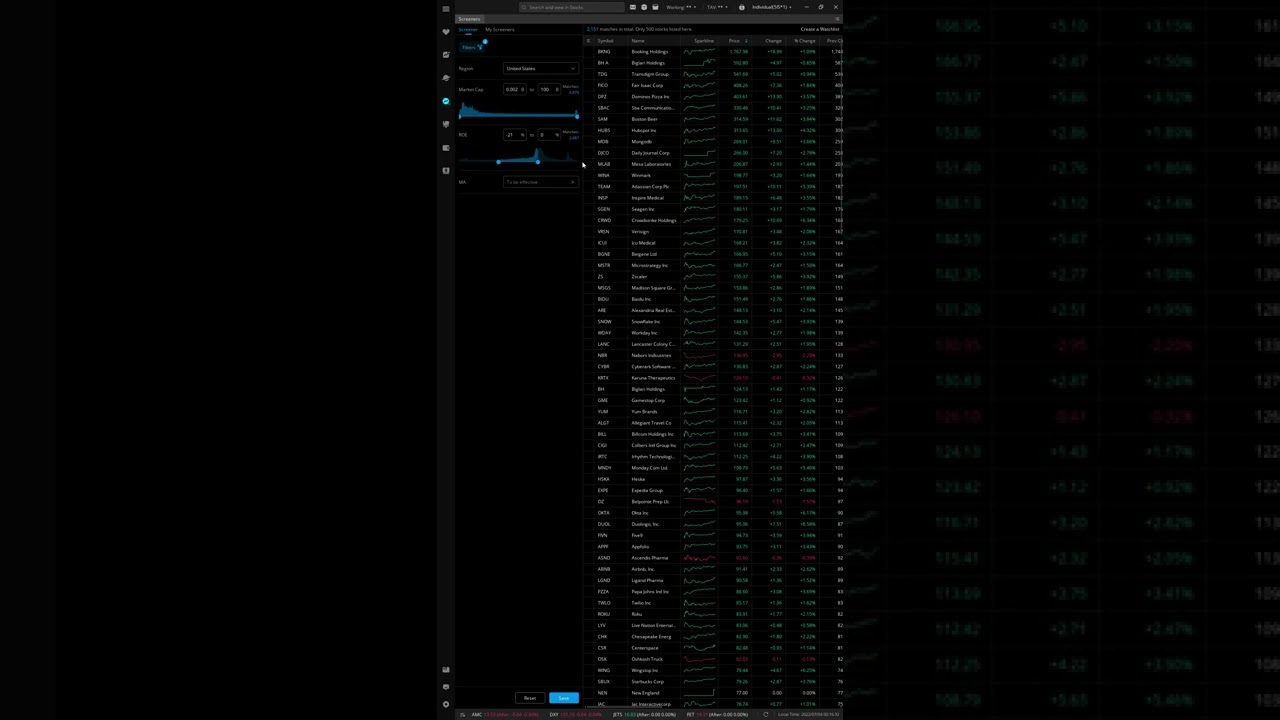Image resolution: width=1280 pixels, height=720 pixels.
Task: Select the highlighted Screener icon in sidebar
Action: pyautogui.click(x=446, y=101)
